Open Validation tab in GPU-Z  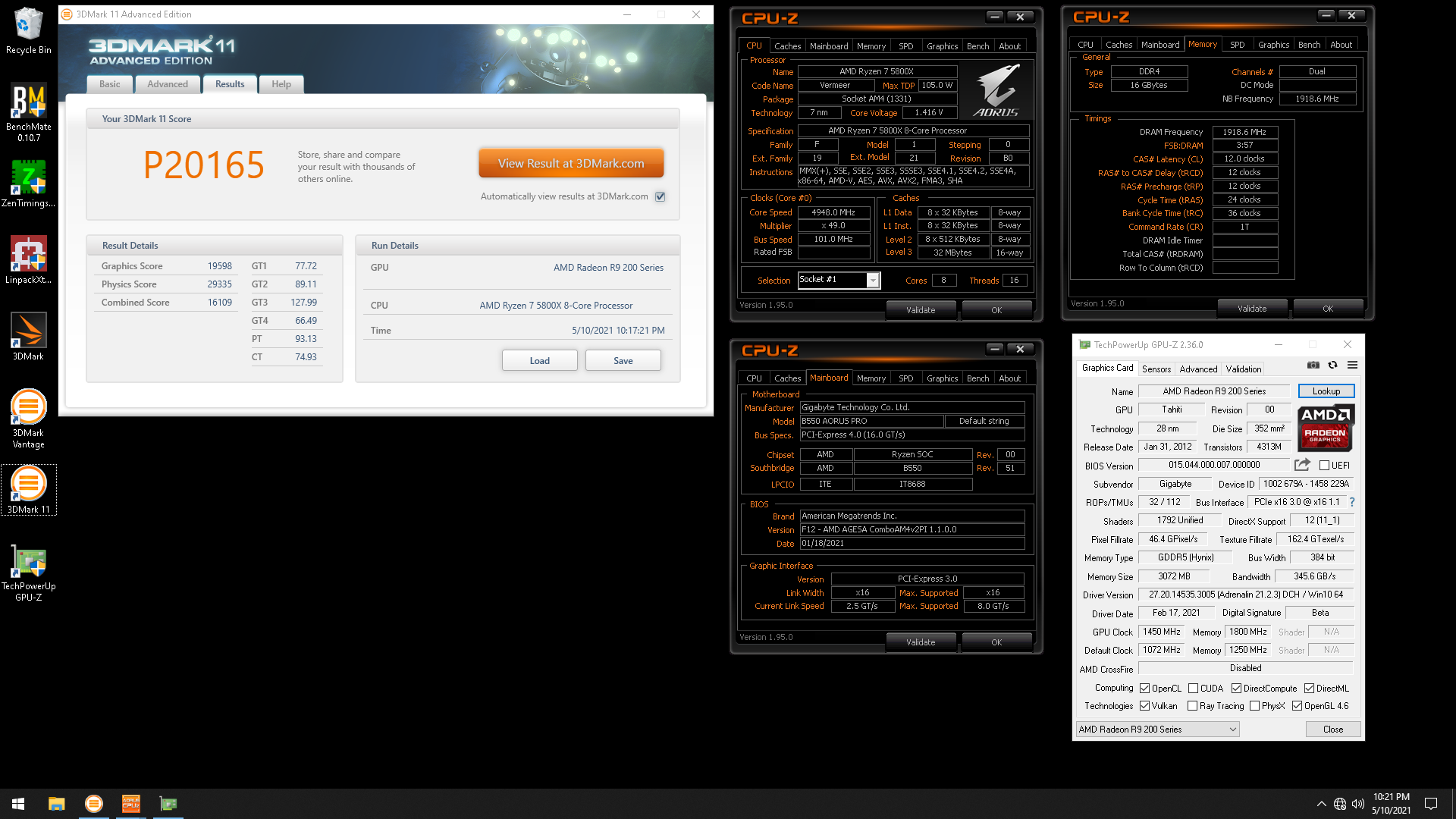(1244, 369)
